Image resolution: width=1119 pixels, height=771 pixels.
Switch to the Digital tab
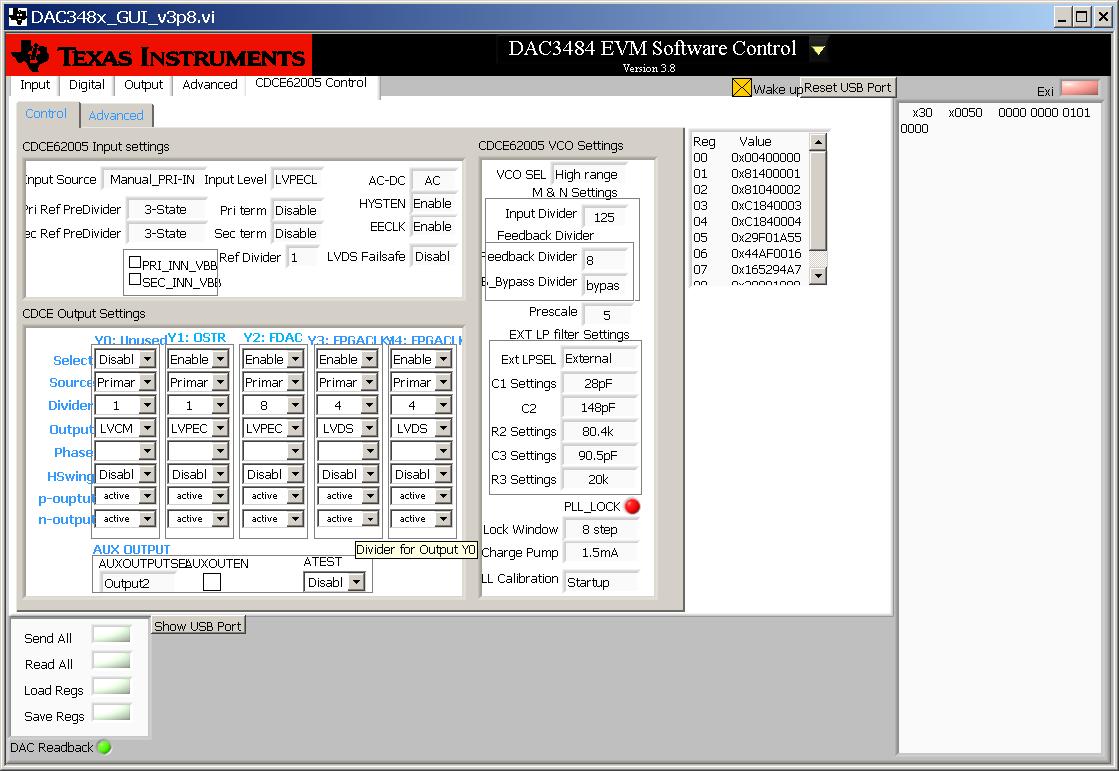tap(86, 85)
